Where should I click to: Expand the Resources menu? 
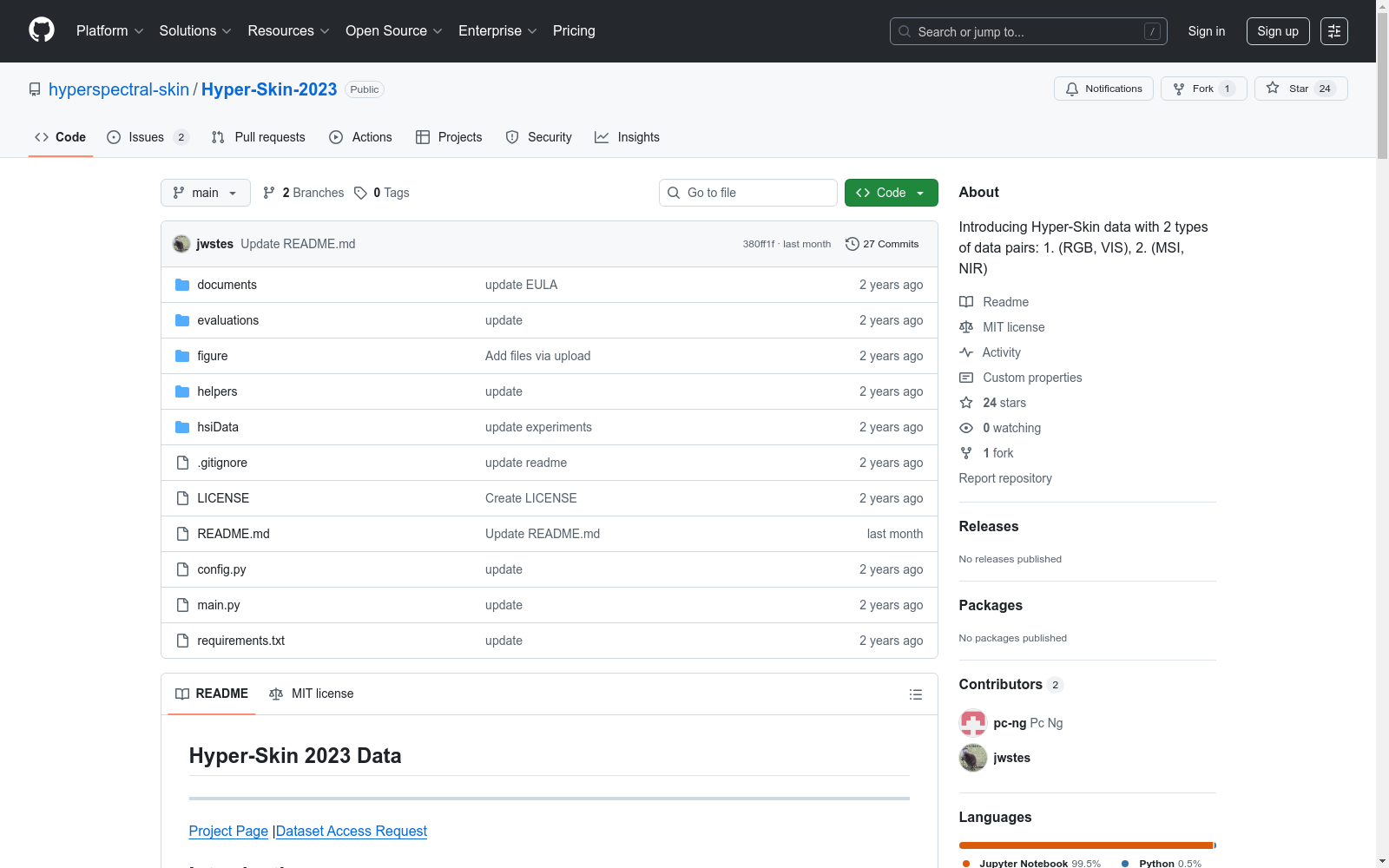288,30
